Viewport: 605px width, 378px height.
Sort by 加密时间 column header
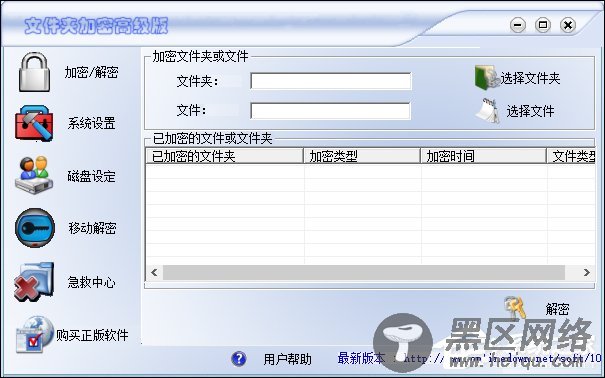tap(483, 156)
